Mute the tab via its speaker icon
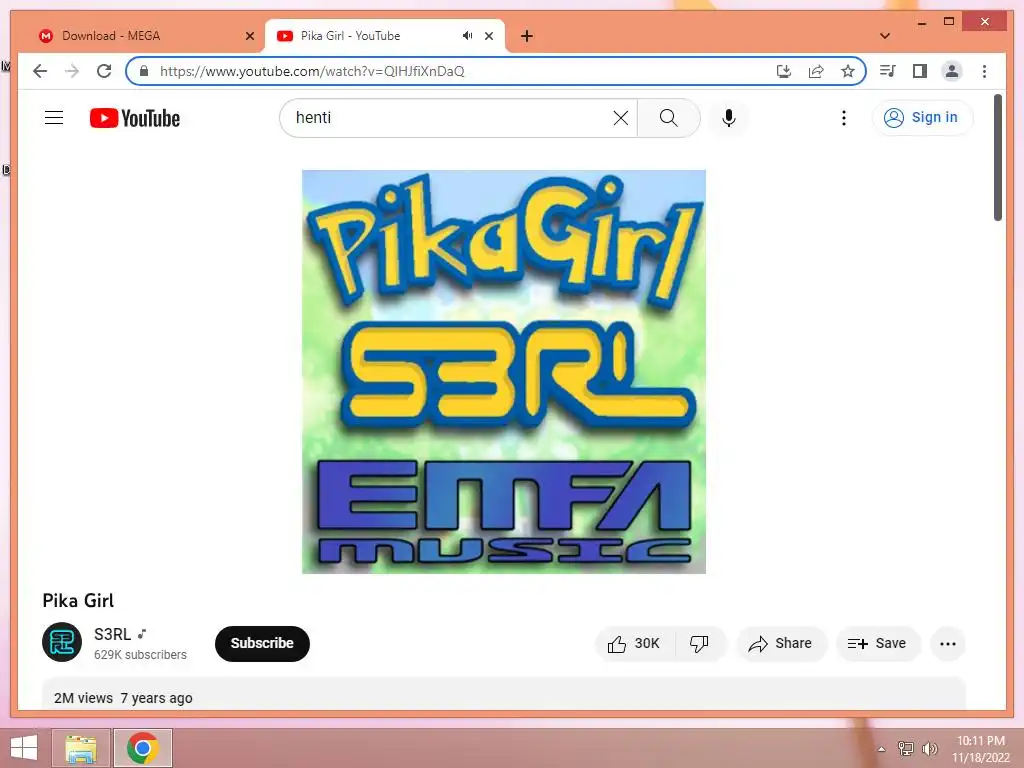Screen dimensions: 1024x768 467,36
